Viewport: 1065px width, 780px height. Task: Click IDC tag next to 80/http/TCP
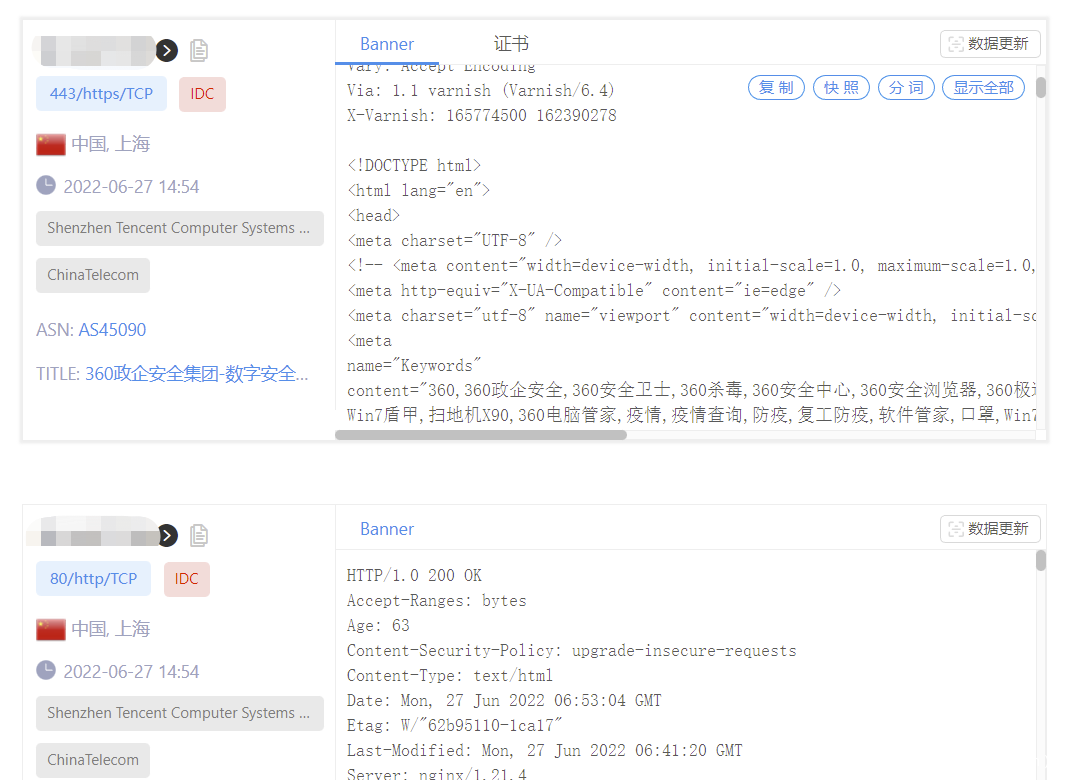[187, 579]
